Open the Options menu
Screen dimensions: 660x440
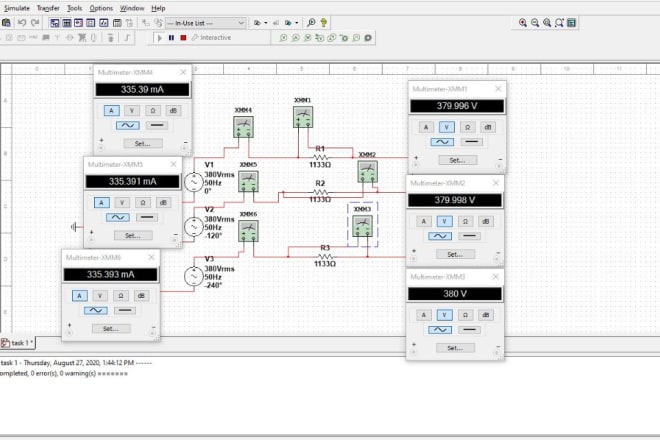tap(101, 8)
